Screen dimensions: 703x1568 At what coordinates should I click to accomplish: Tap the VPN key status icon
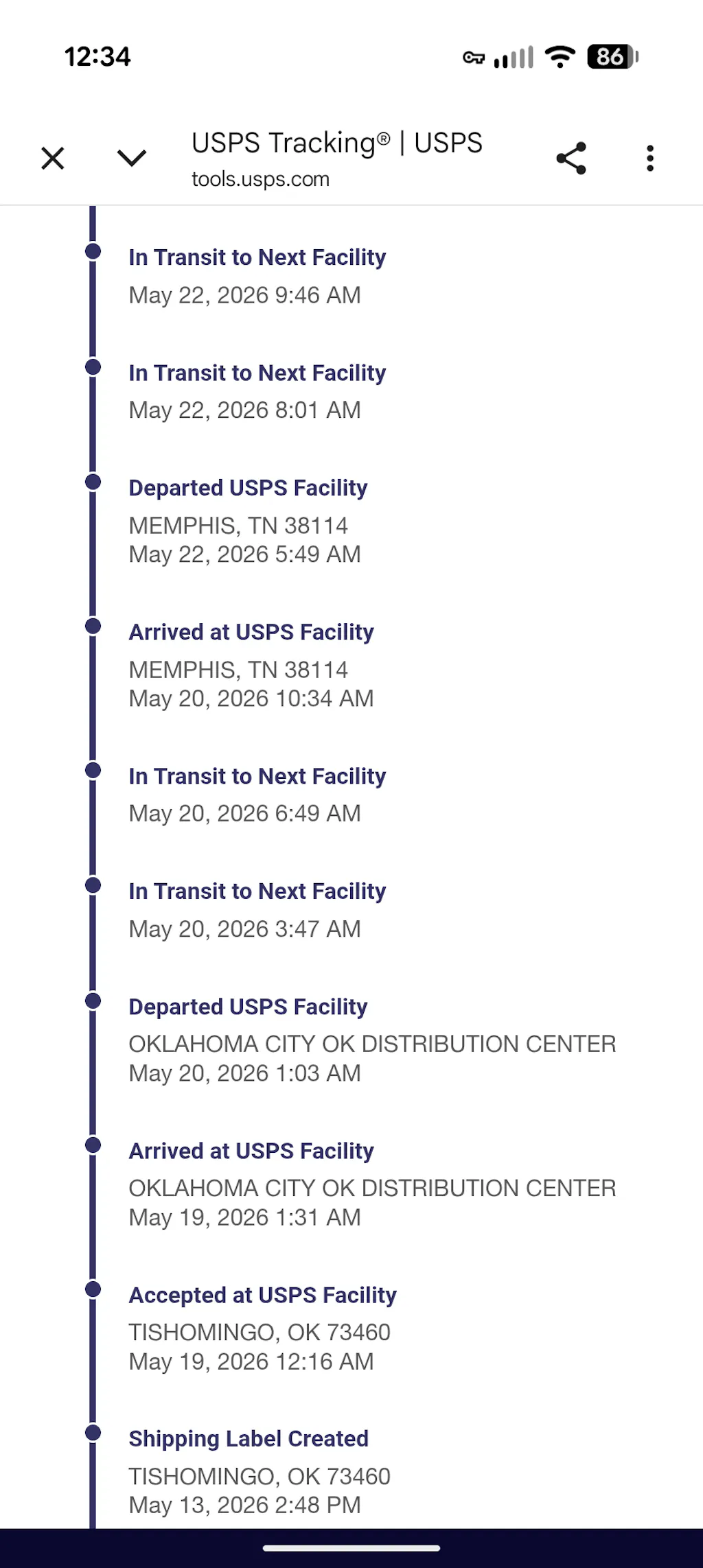click(474, 58)
